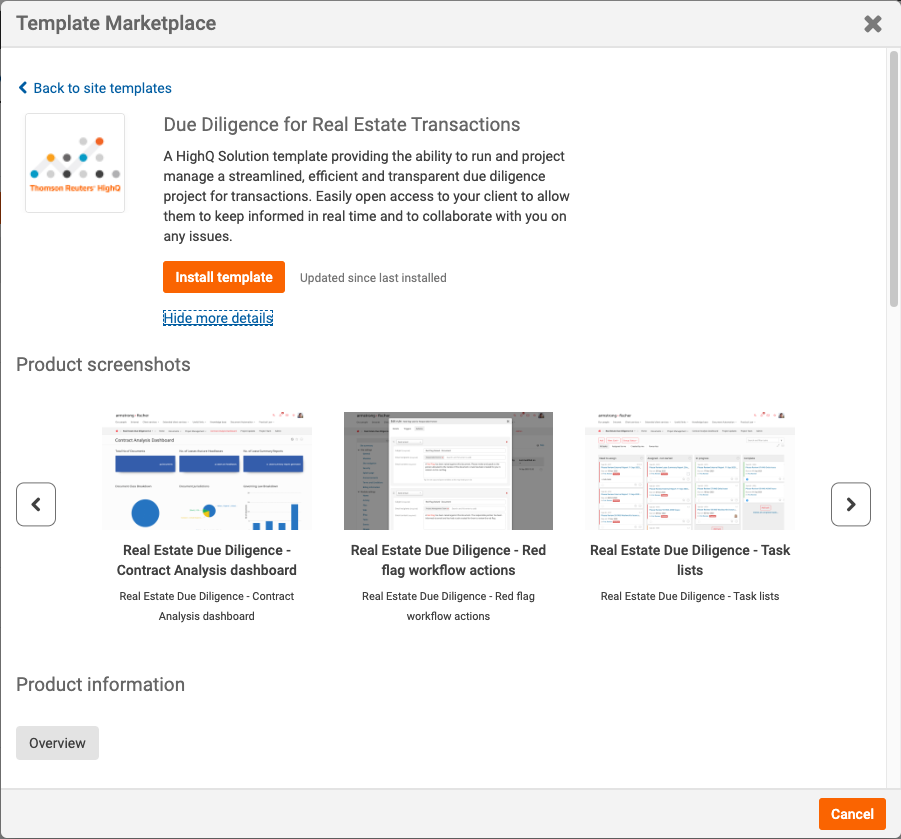Click the Due Diligence for Real Estate heading
The width and height of the screenshot is (901, 839).
pos(342,125)
